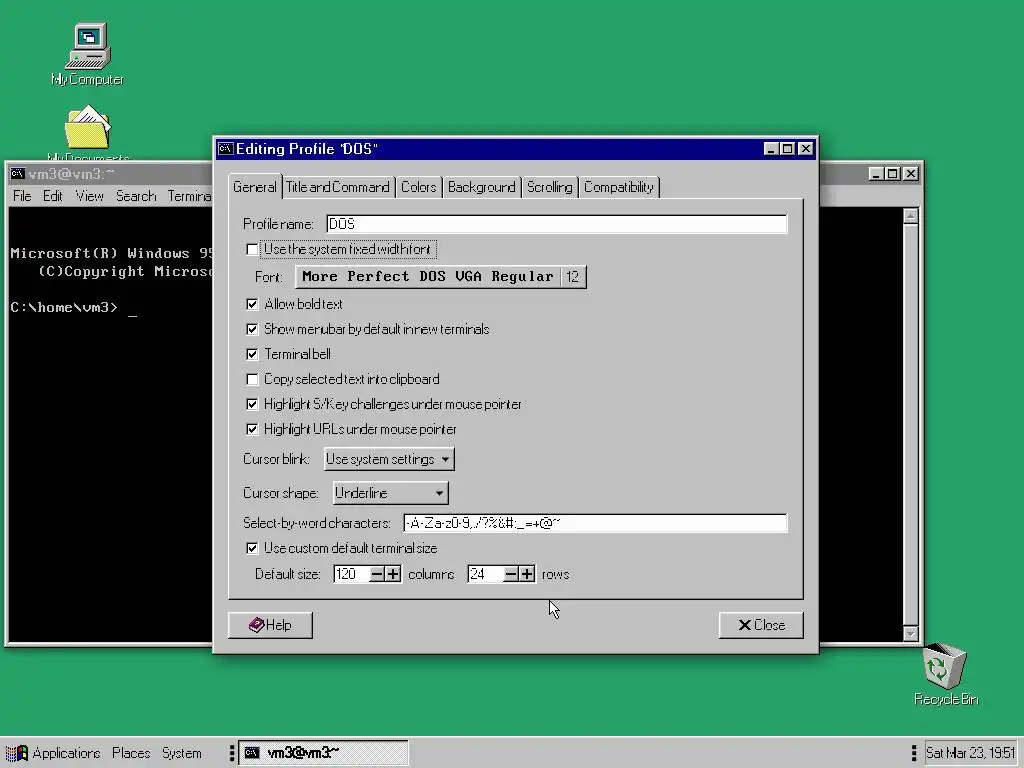Open the Cursor shape Underline dropdown
This screenshot has height=768, width=1024.
391,493
